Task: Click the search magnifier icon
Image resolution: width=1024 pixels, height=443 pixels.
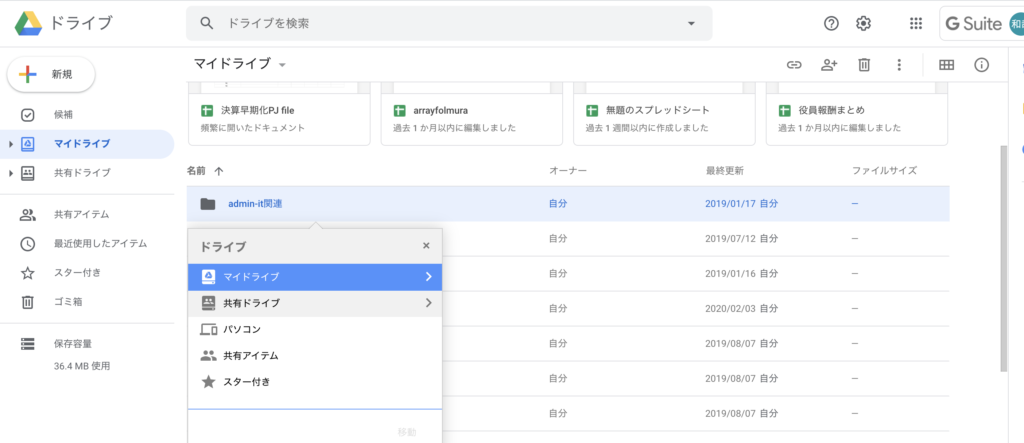Action: (207, 24)
